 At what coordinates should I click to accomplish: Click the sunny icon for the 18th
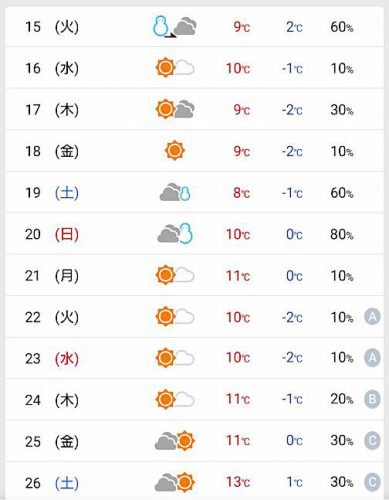pos(175,150)
